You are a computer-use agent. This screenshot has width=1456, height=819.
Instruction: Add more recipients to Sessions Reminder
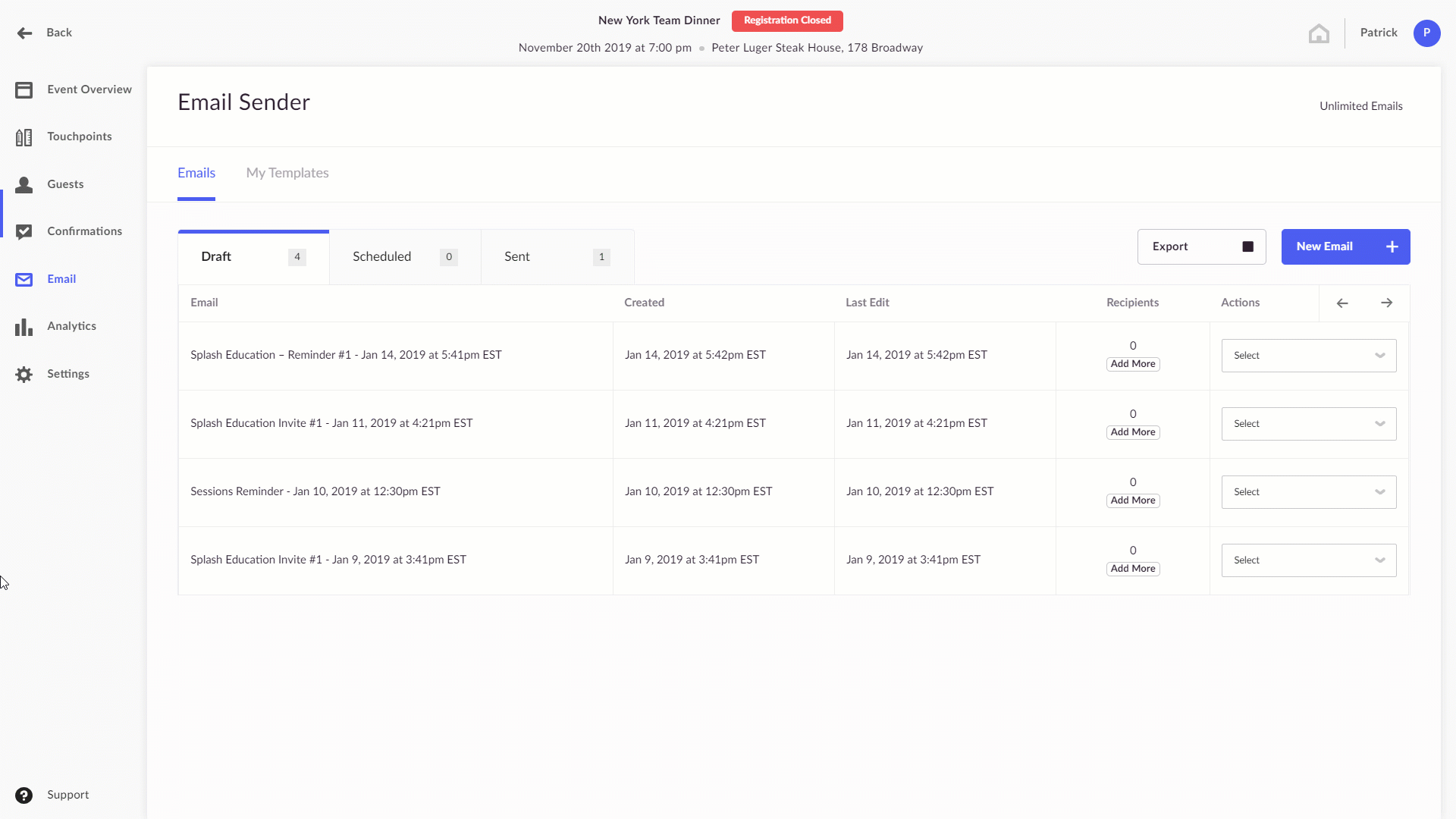coord(1133,500)
